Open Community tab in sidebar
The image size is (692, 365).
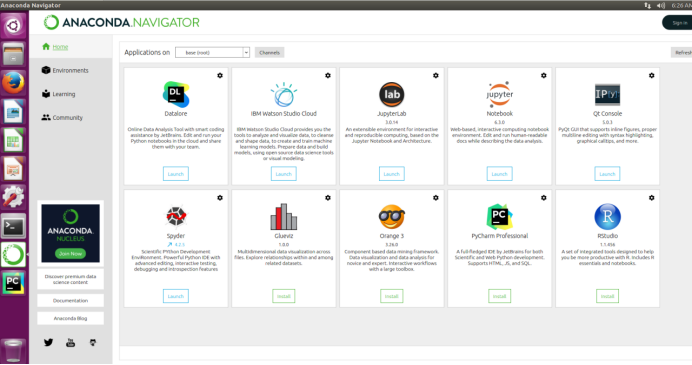(62, 117)
